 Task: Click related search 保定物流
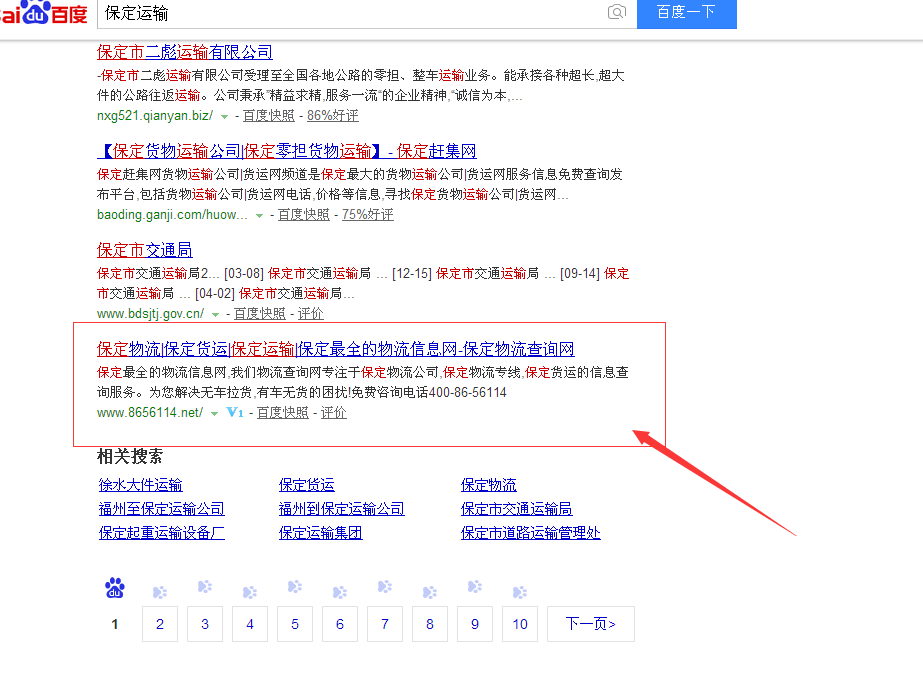(489, 485)
